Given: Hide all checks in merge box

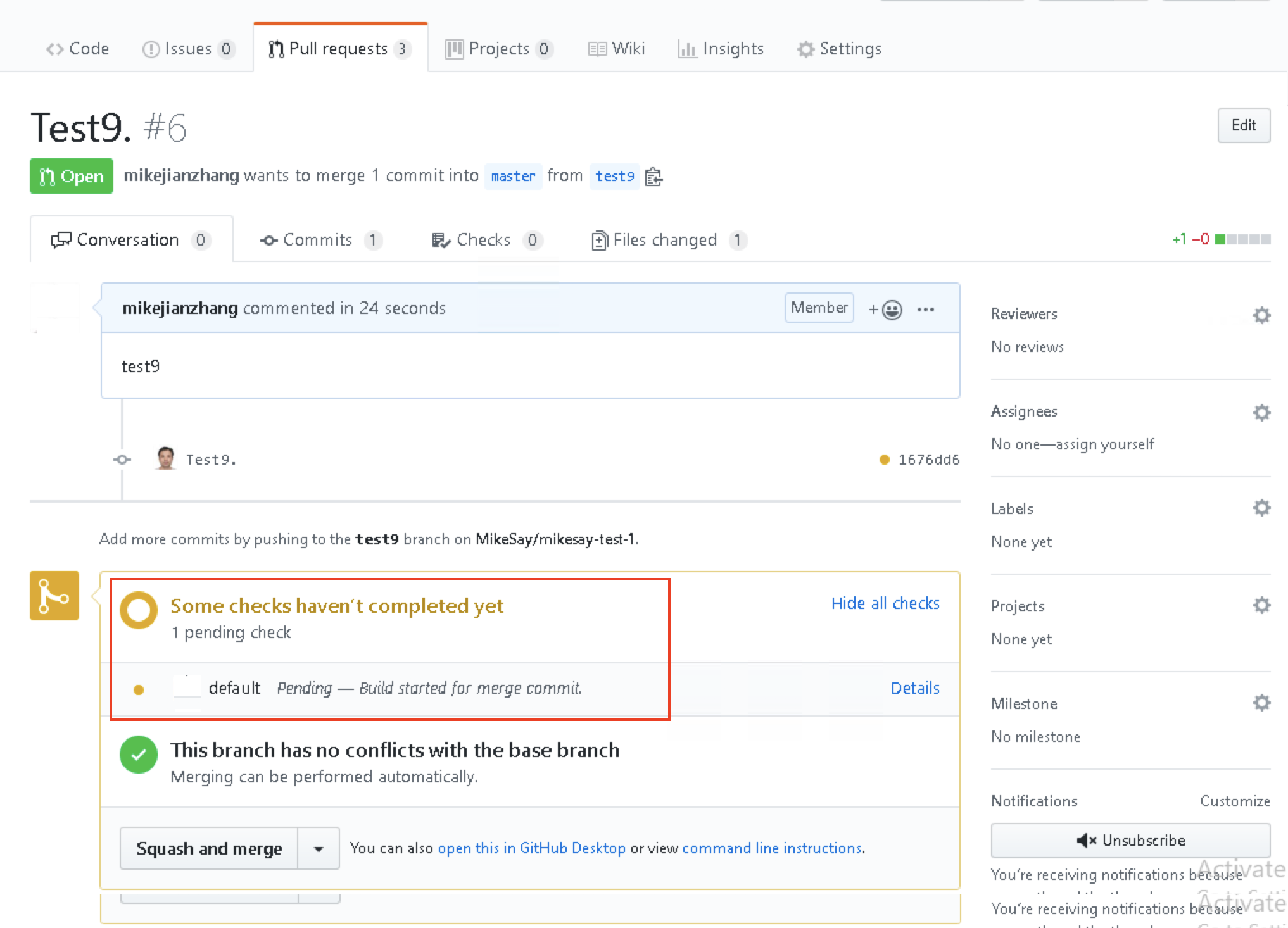Looking at the screenshot, I should 885,603.
